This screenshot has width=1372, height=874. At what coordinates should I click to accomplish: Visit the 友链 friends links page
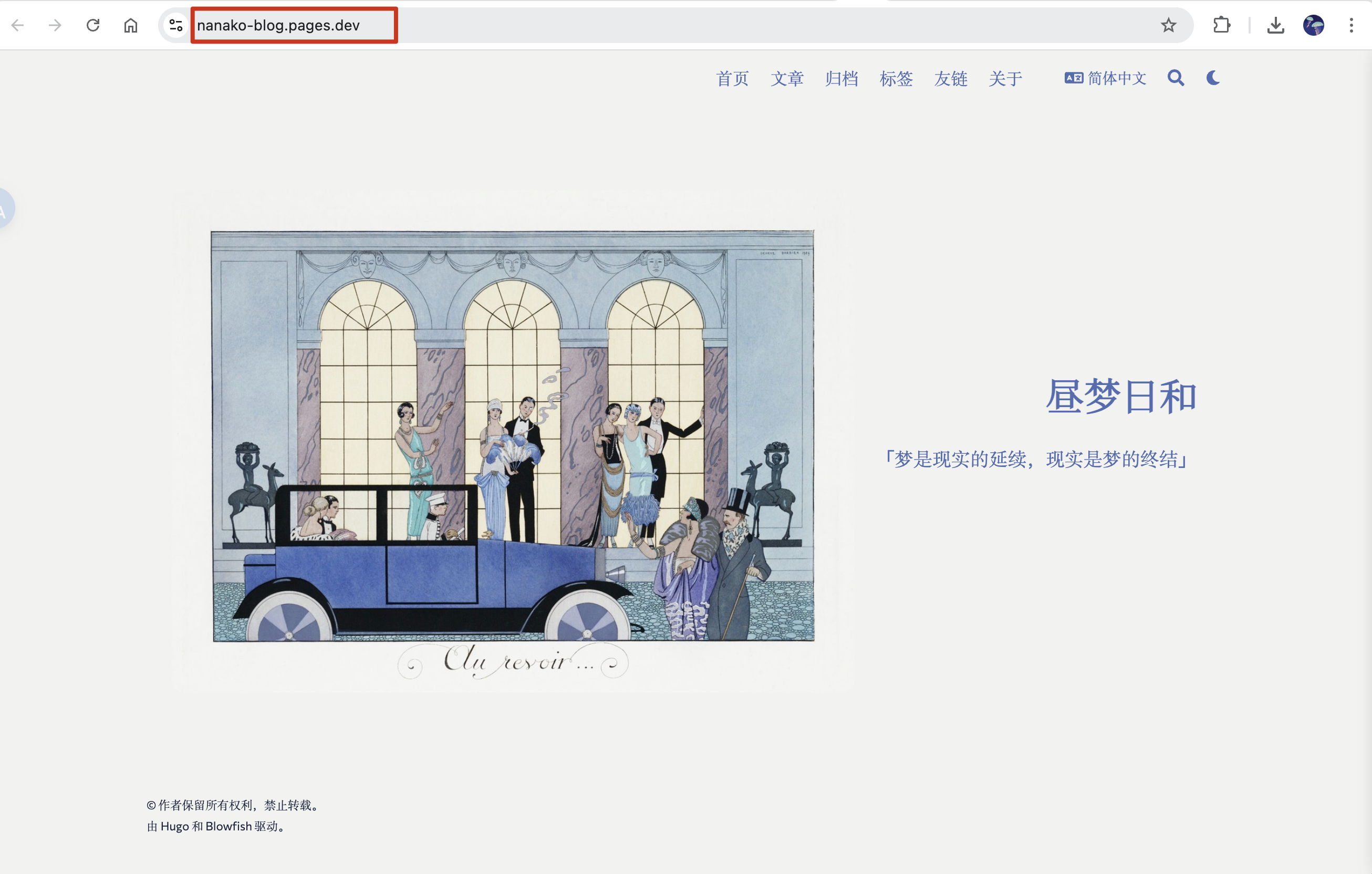pyautogui.click(x=950, y=79)
